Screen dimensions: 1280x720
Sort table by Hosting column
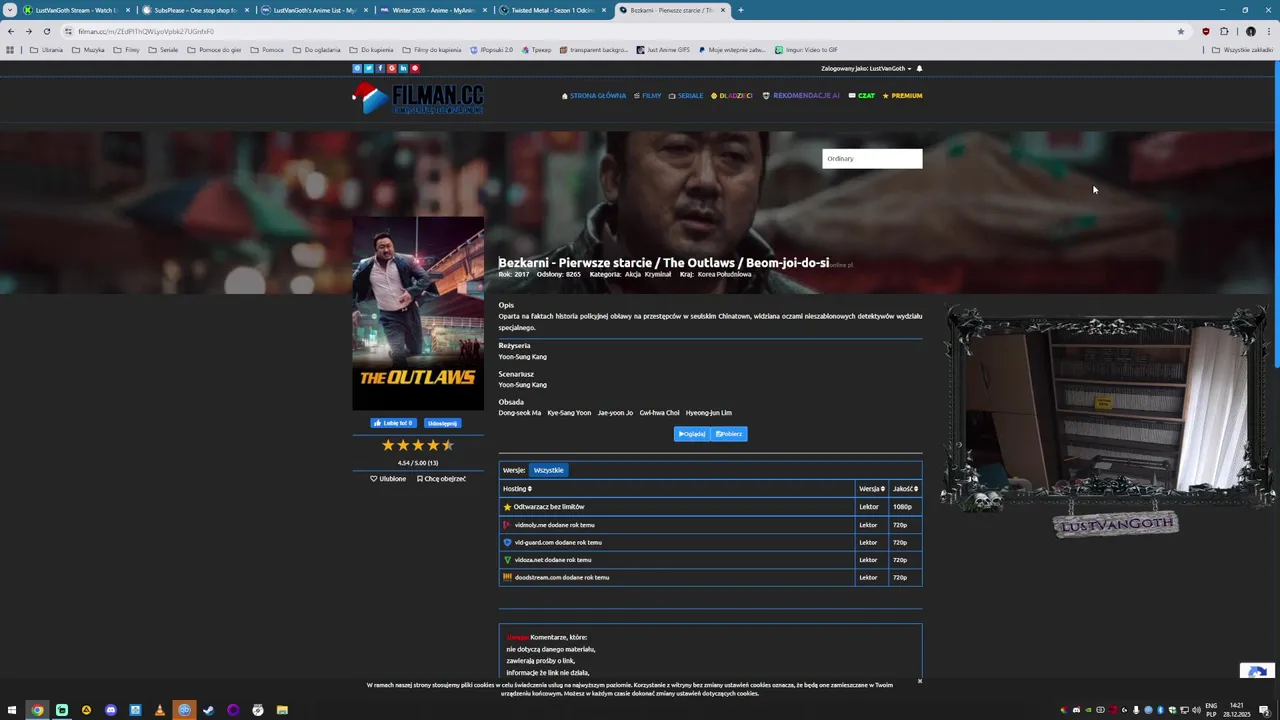pos(517,489)
